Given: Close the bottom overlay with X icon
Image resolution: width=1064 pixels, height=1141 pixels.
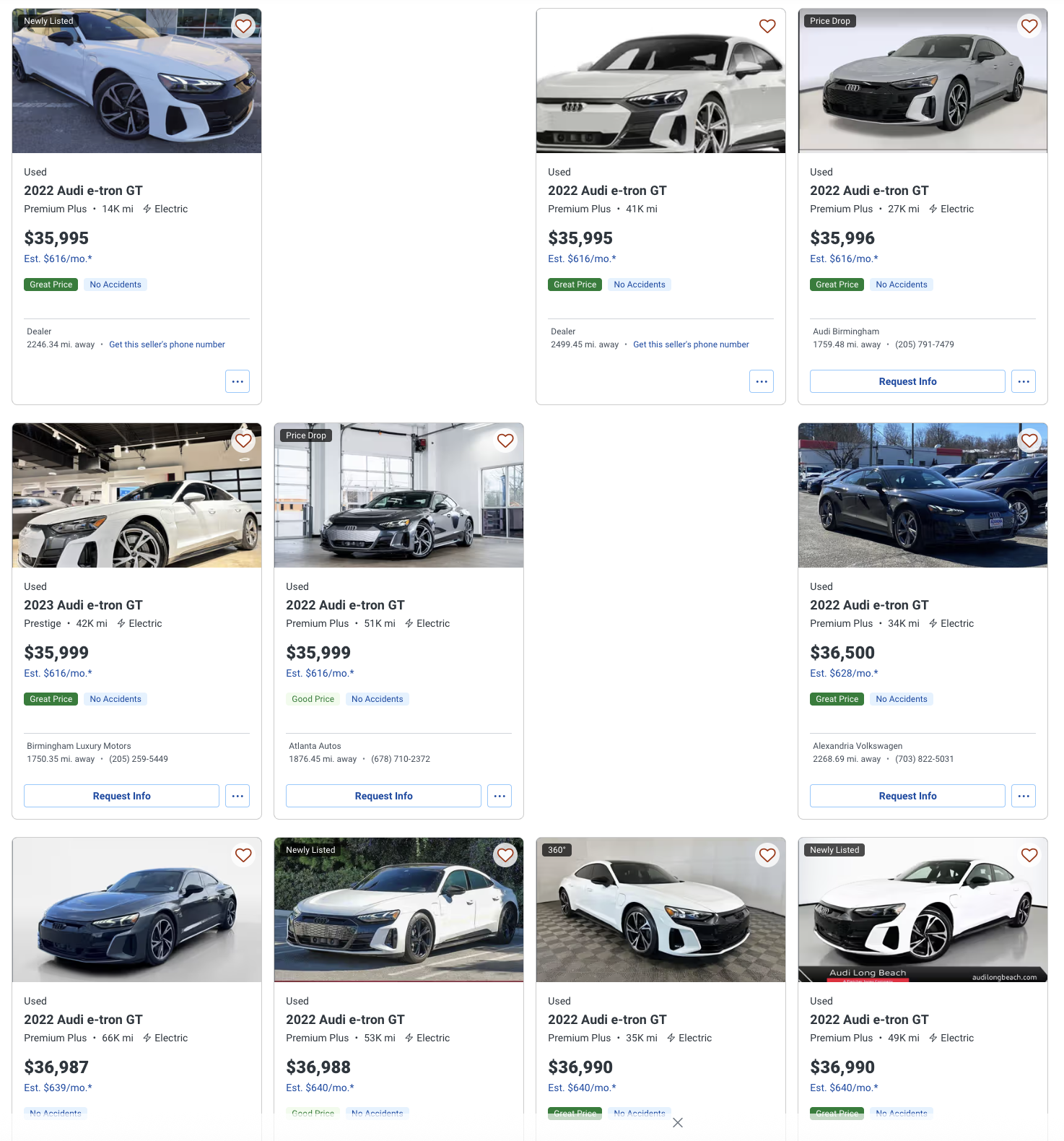Looking at the screenshot, I should [678, 1122].
